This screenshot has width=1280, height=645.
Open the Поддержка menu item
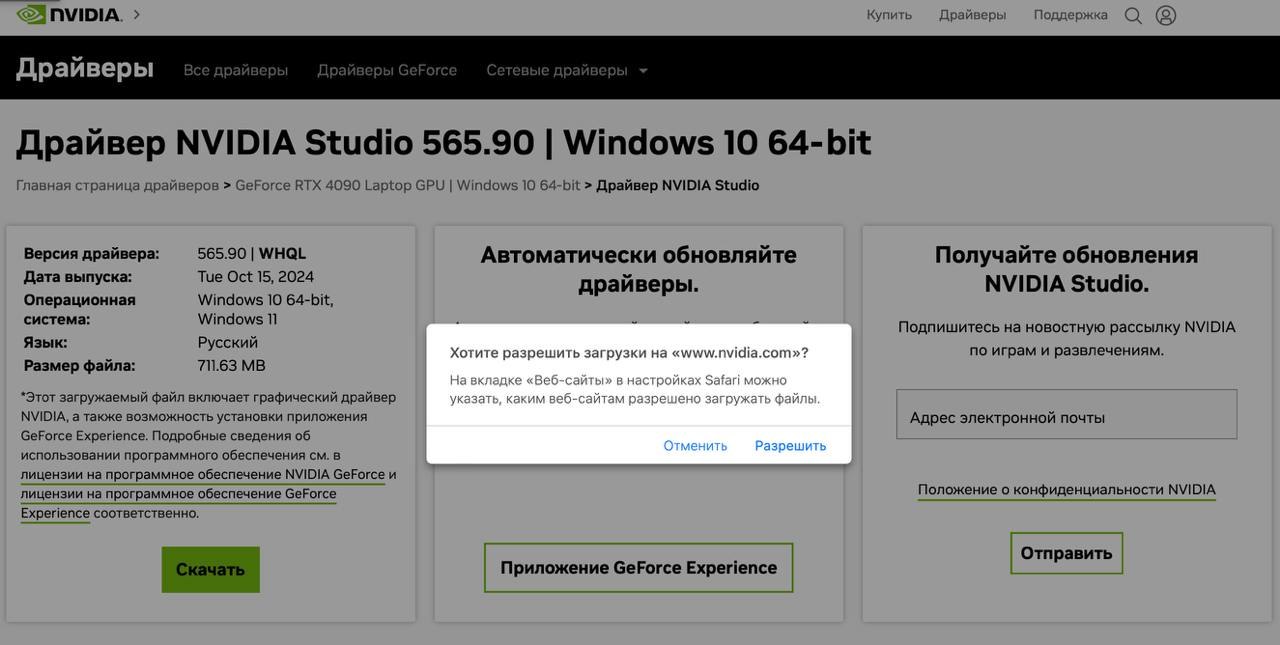tap(1070, 15)
